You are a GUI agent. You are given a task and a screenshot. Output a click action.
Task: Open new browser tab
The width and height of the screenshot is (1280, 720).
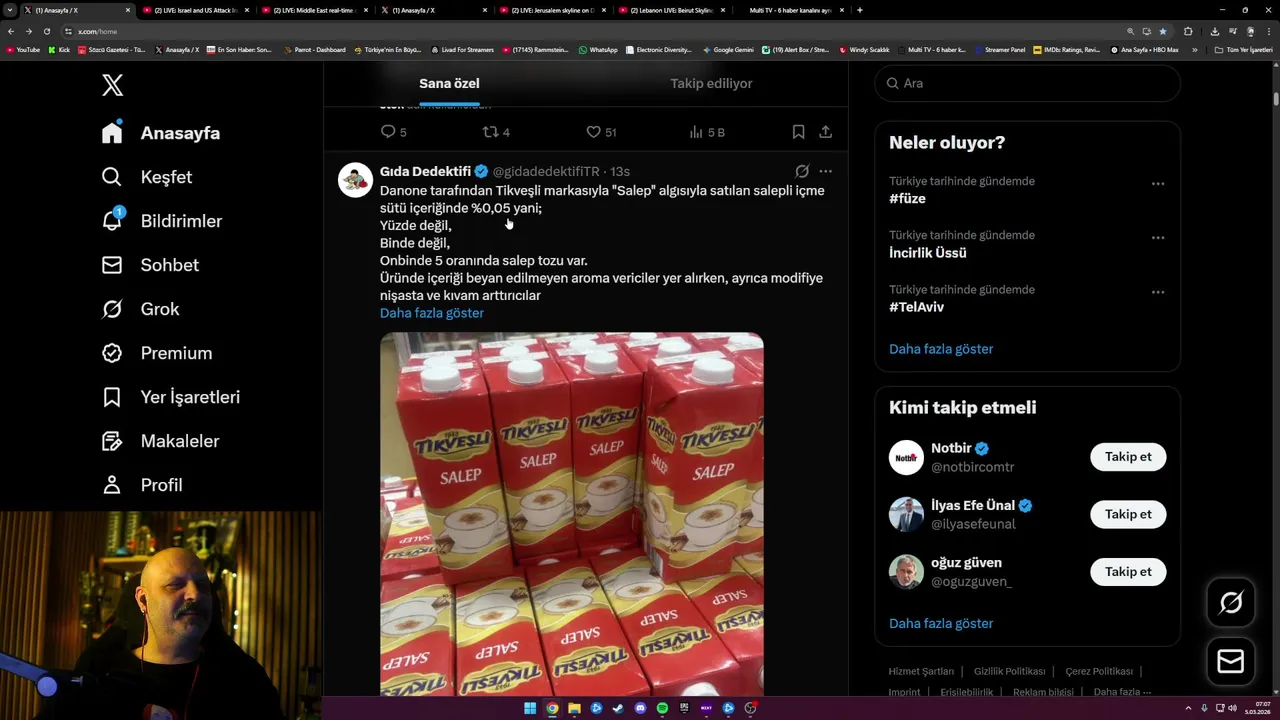(860, 10)
